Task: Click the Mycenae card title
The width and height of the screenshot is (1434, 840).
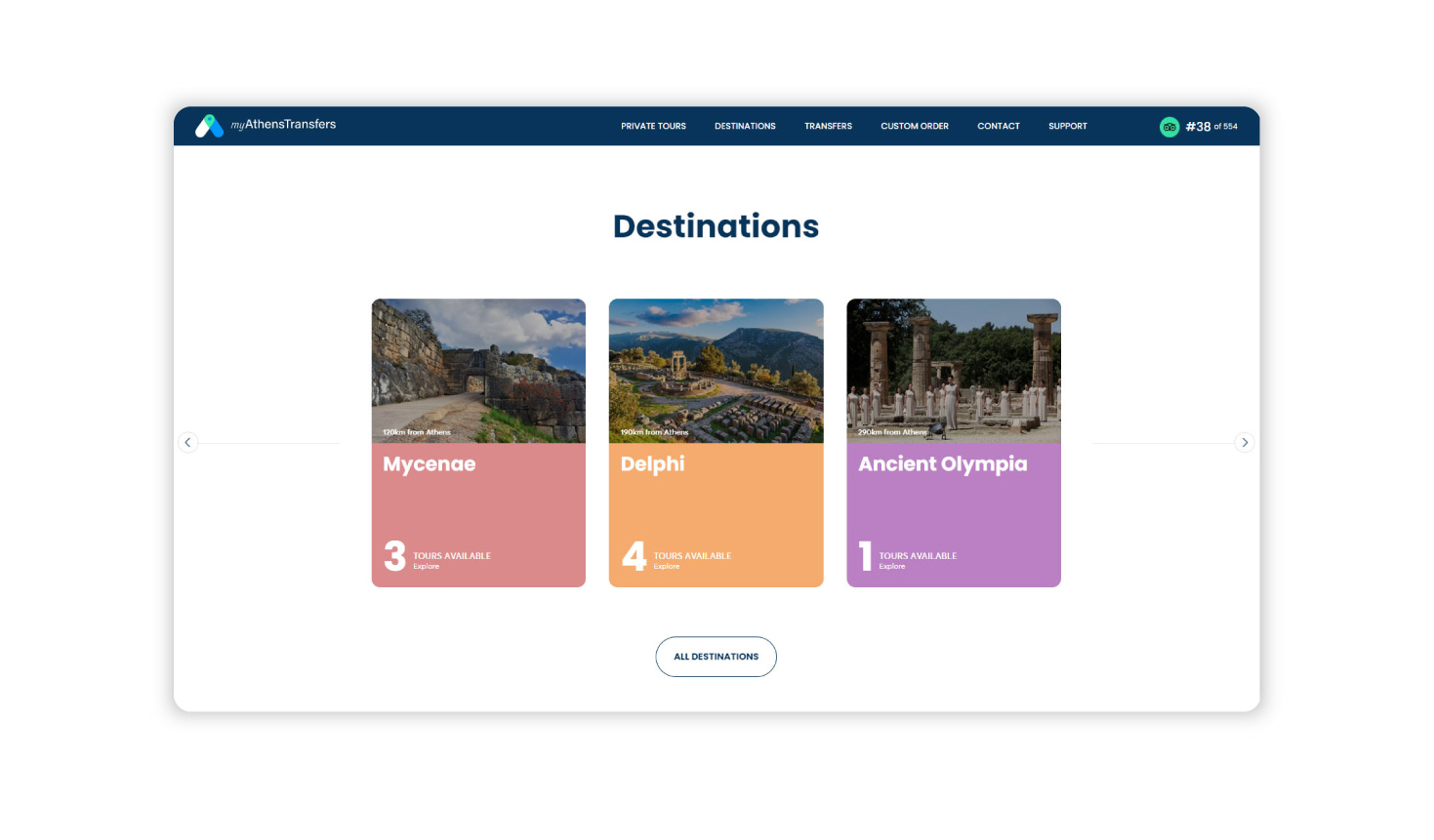Action: click(x=430, y=464)
